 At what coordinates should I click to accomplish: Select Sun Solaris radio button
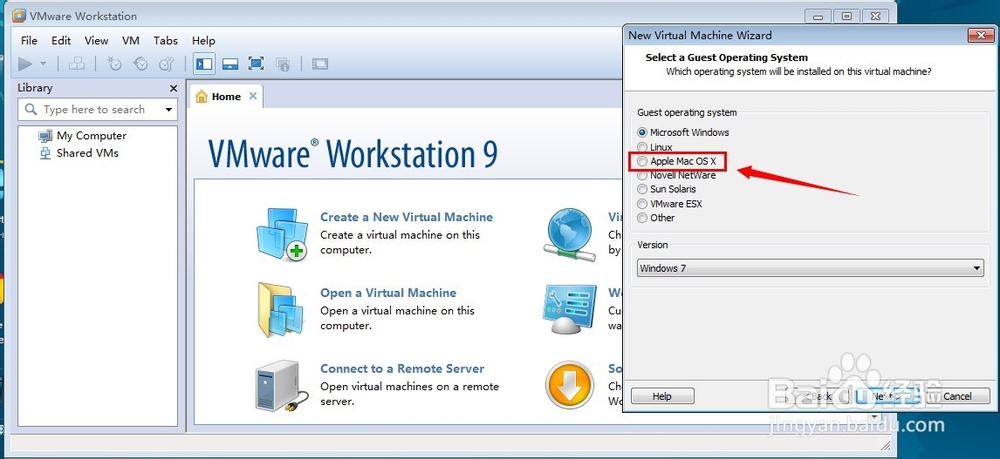pyautogui.click(x=642, y=189)
